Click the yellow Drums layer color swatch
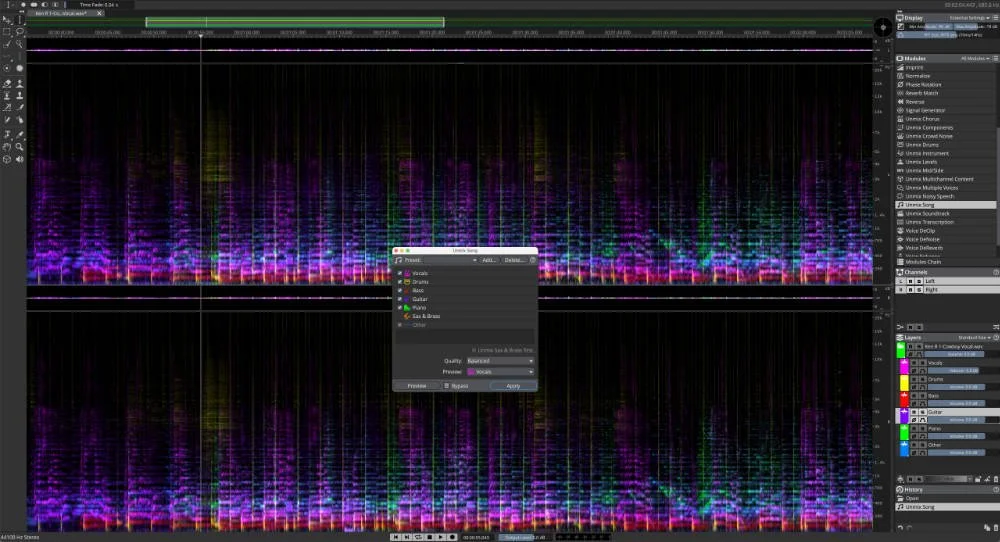The height and width of the screenshot is (542, 1000). (x=904, y=383)
